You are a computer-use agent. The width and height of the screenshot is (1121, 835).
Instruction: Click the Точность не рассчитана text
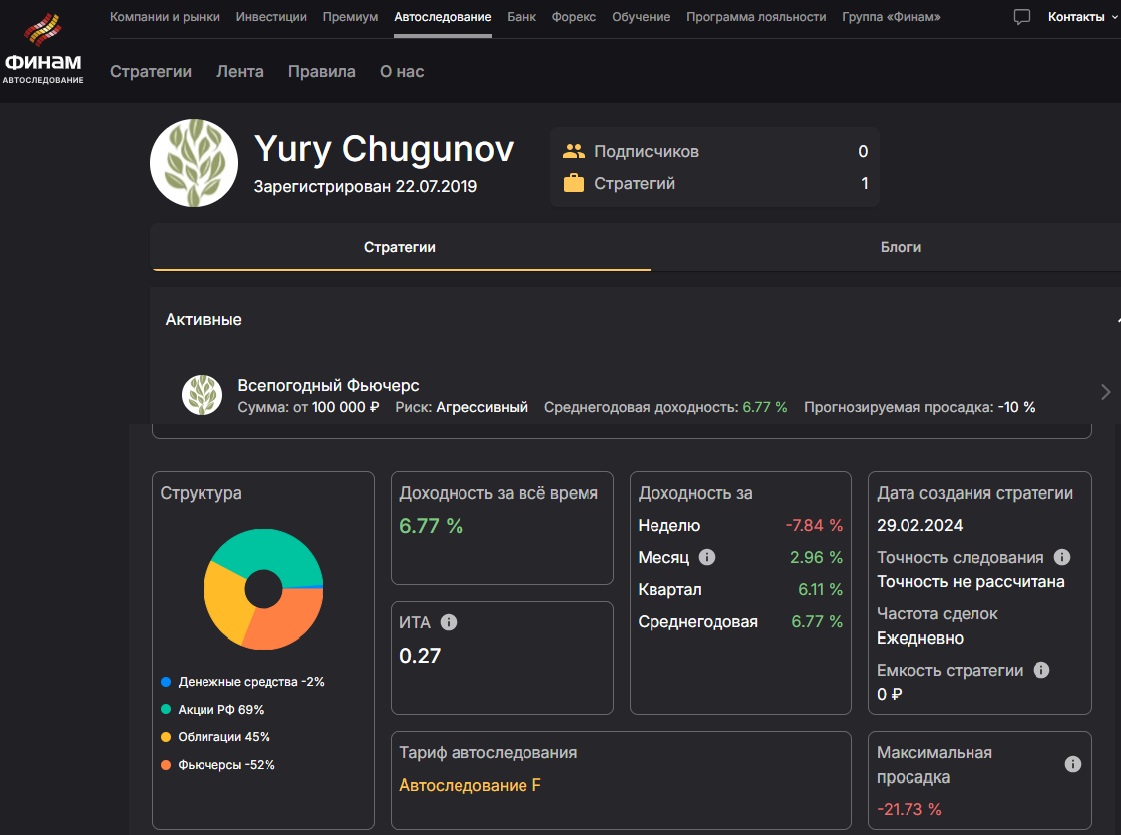click(971, 582)
